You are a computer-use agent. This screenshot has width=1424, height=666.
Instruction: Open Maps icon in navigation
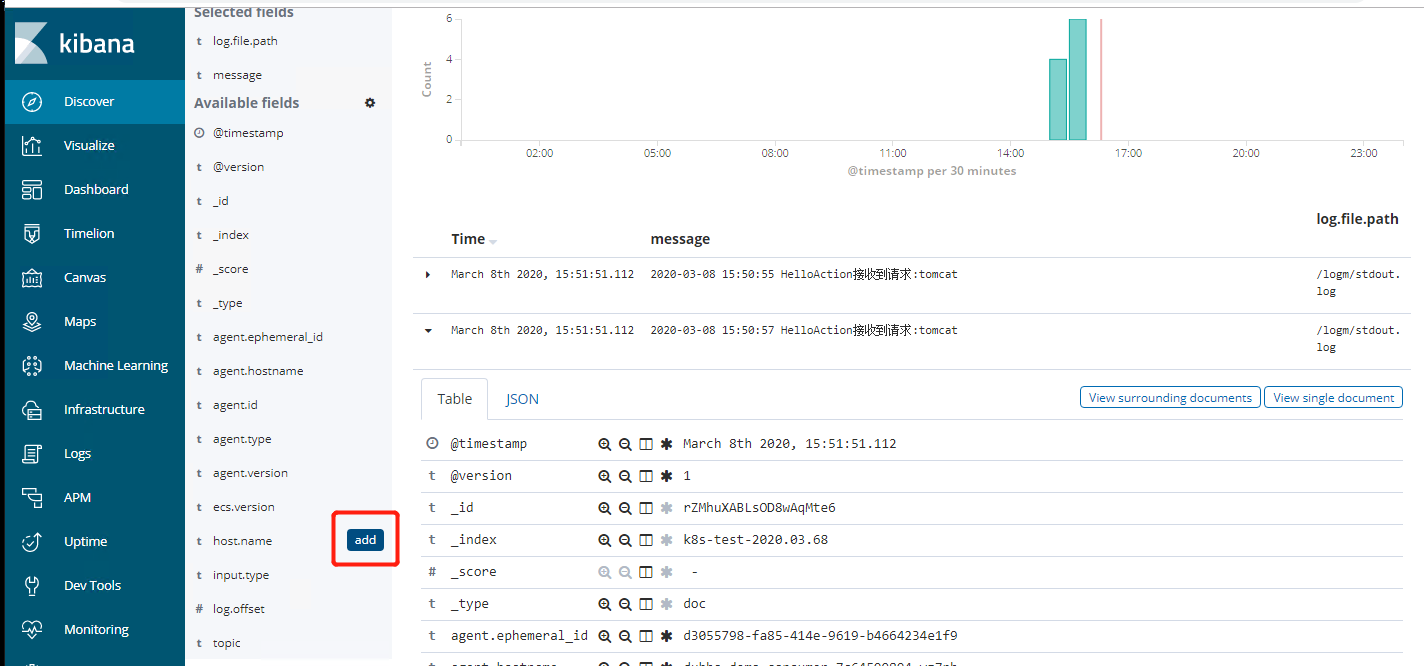click(x=32, y=322)
